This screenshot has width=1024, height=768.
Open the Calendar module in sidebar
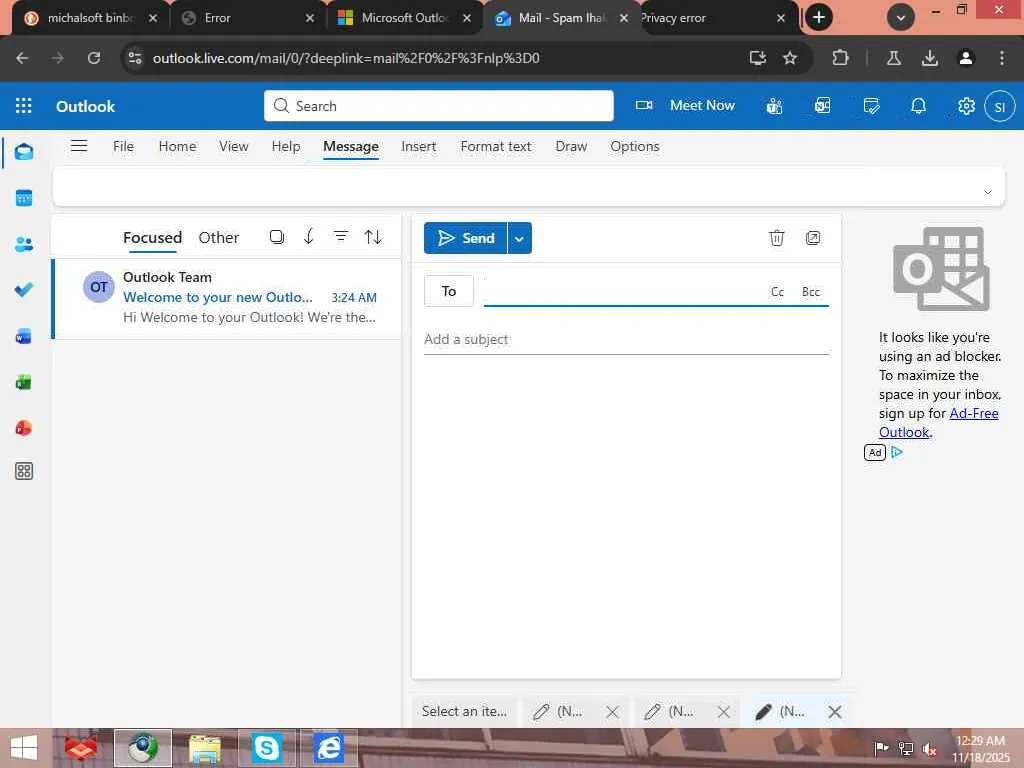coord(24,198)
